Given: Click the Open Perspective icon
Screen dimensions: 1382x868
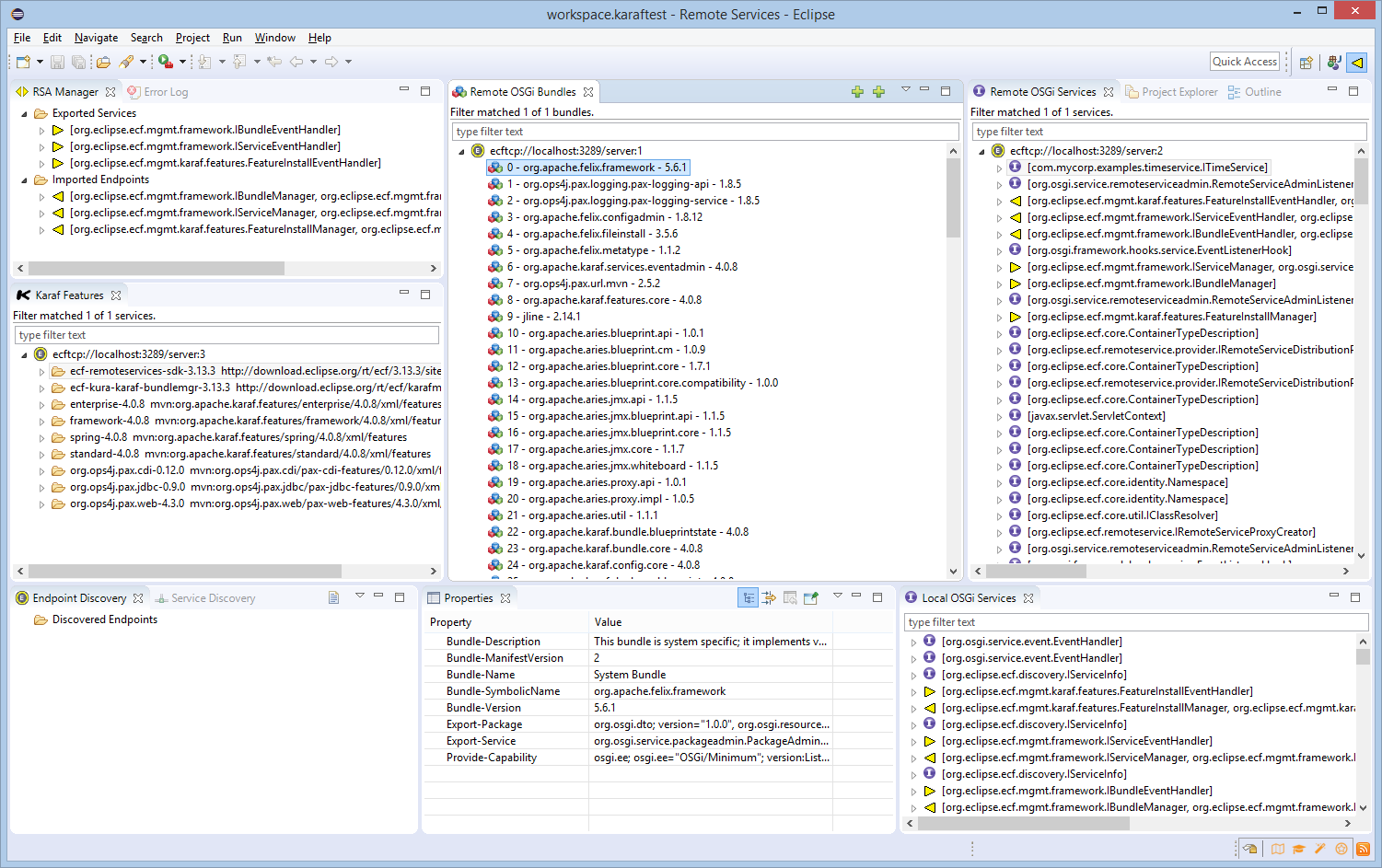Looking at the screenshot, I should coord(1306,63).
